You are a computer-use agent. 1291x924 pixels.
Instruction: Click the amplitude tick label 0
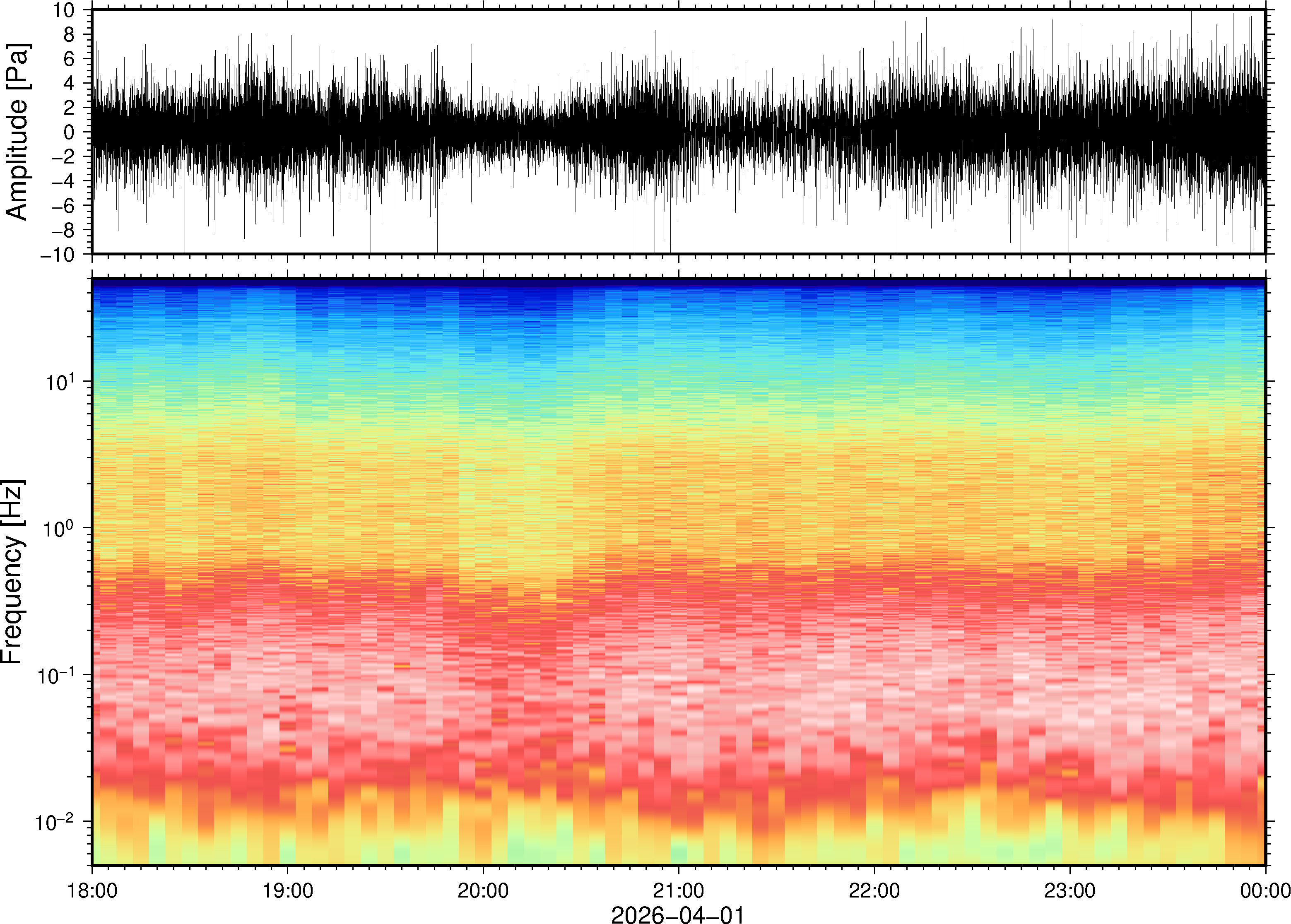[70, 132]
